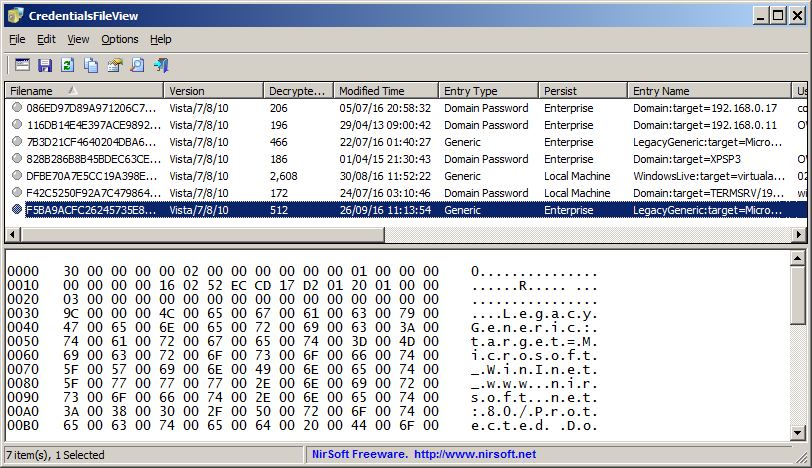The image size is (812, 468).
Task: Click the modified time 05/07/16 20:58:32
Action: [385, 108]
